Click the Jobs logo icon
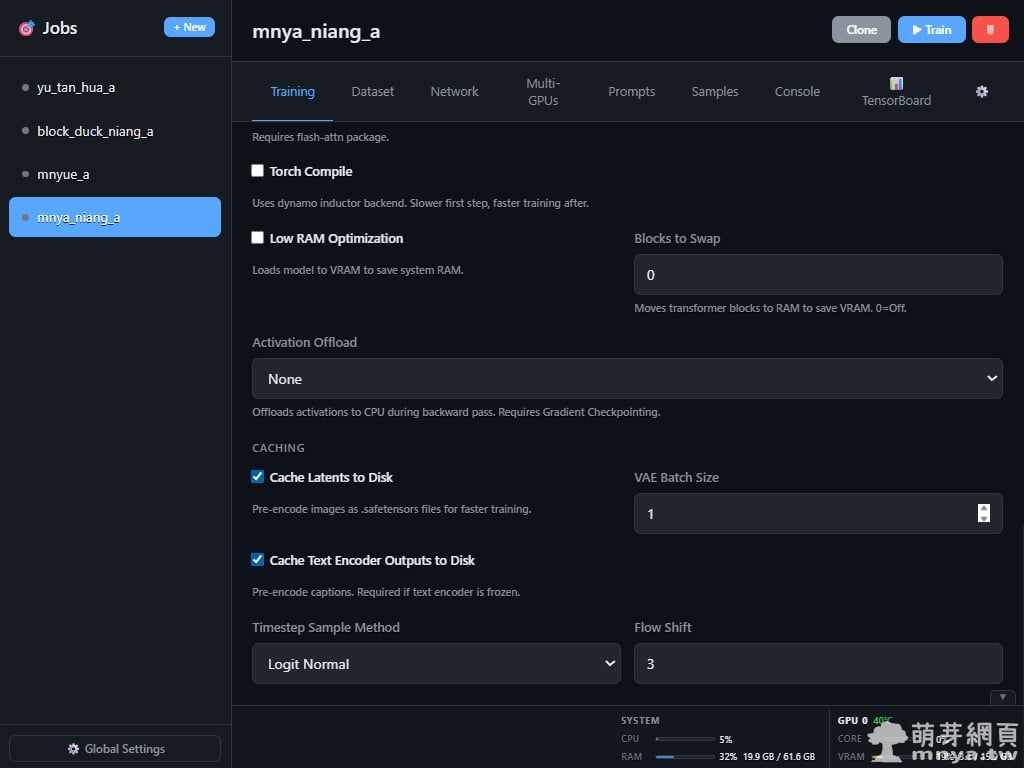The height and width of the screenshot is (768, 1024). point(27,28)
